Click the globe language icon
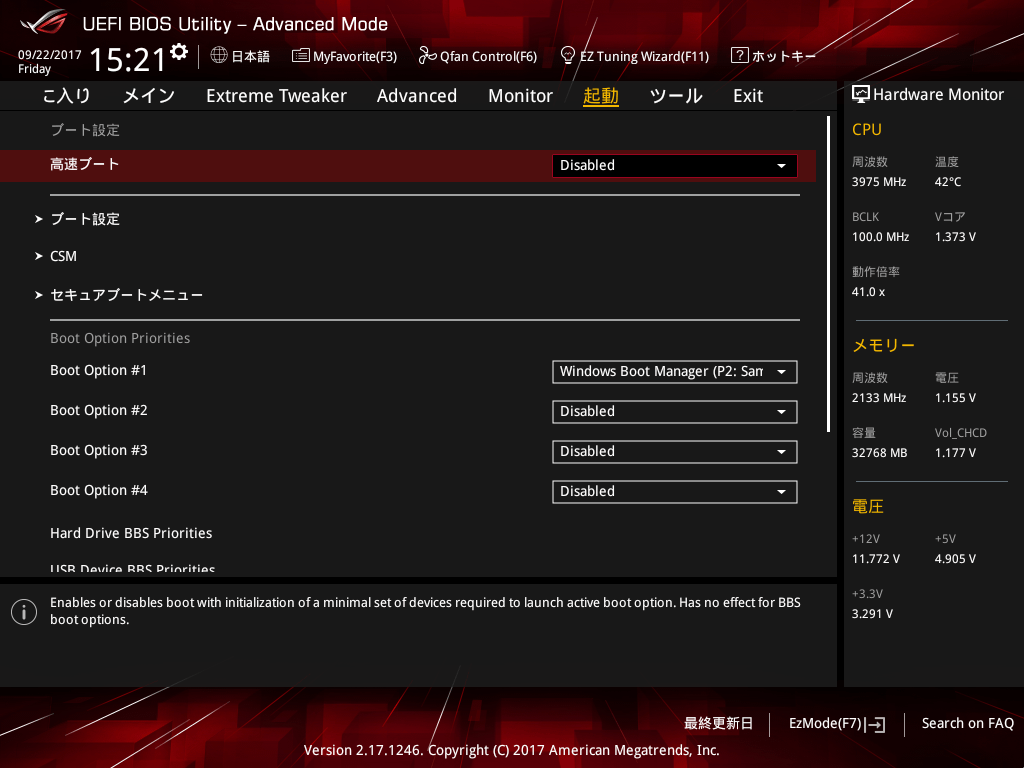 pos(219,55)
